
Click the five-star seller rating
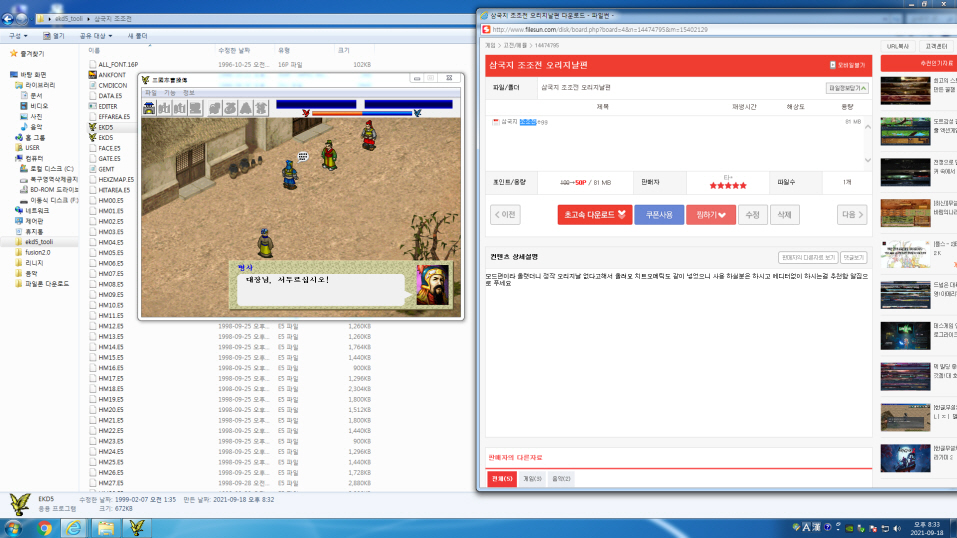point(728,186)
